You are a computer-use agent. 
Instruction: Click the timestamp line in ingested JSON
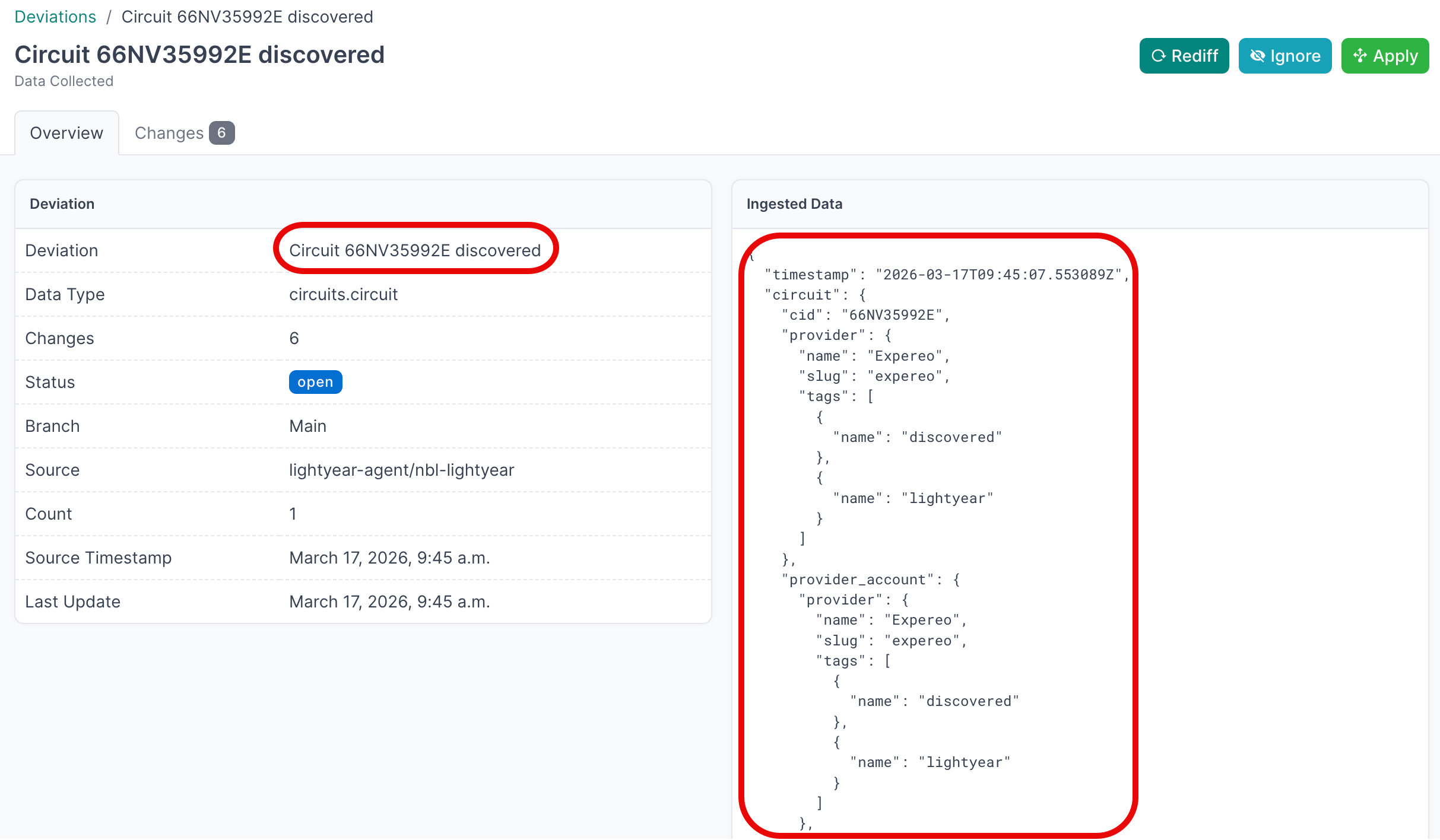(x=946, y=275)
